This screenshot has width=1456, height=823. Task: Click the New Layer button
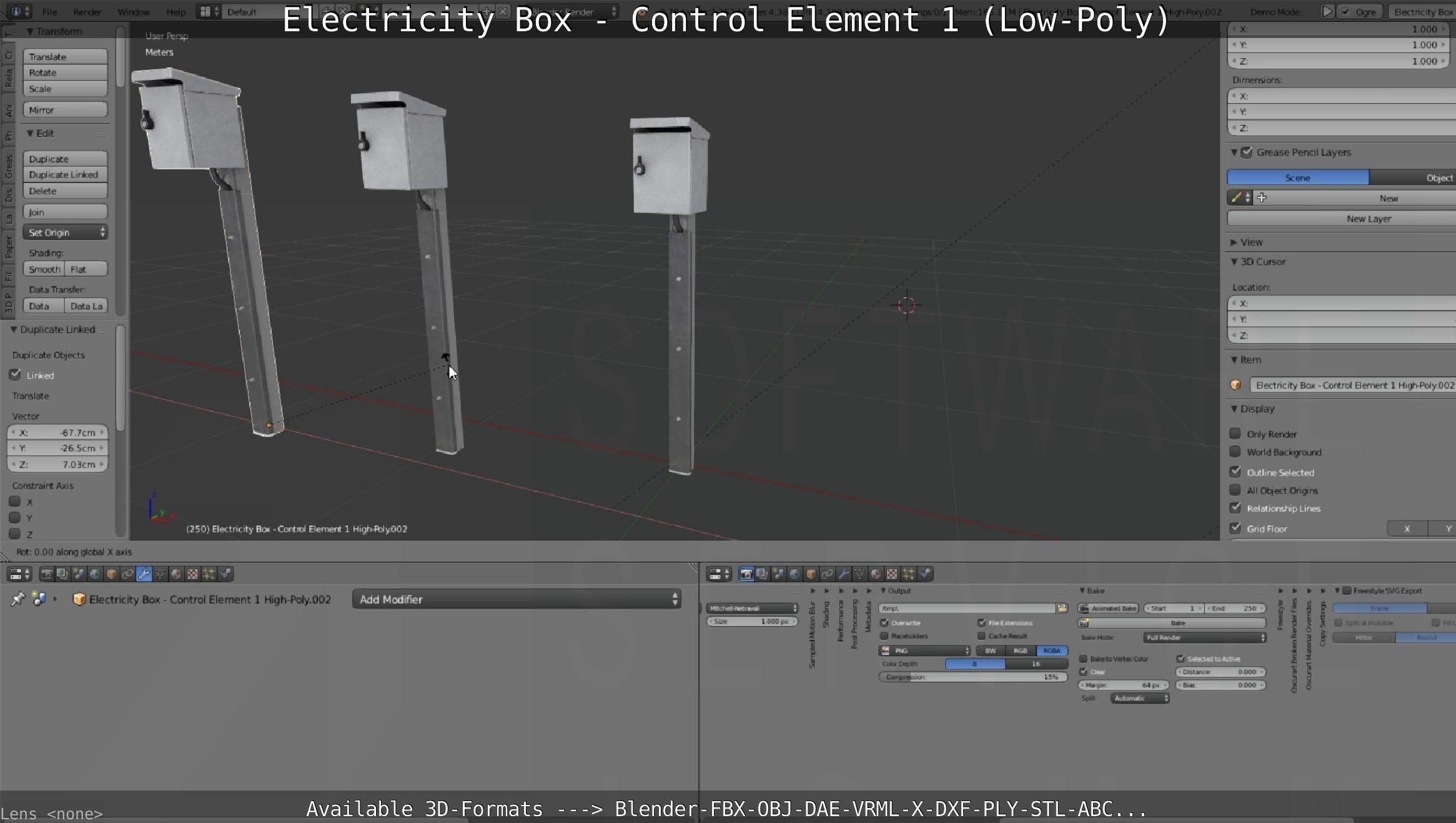pos(1342,219)
